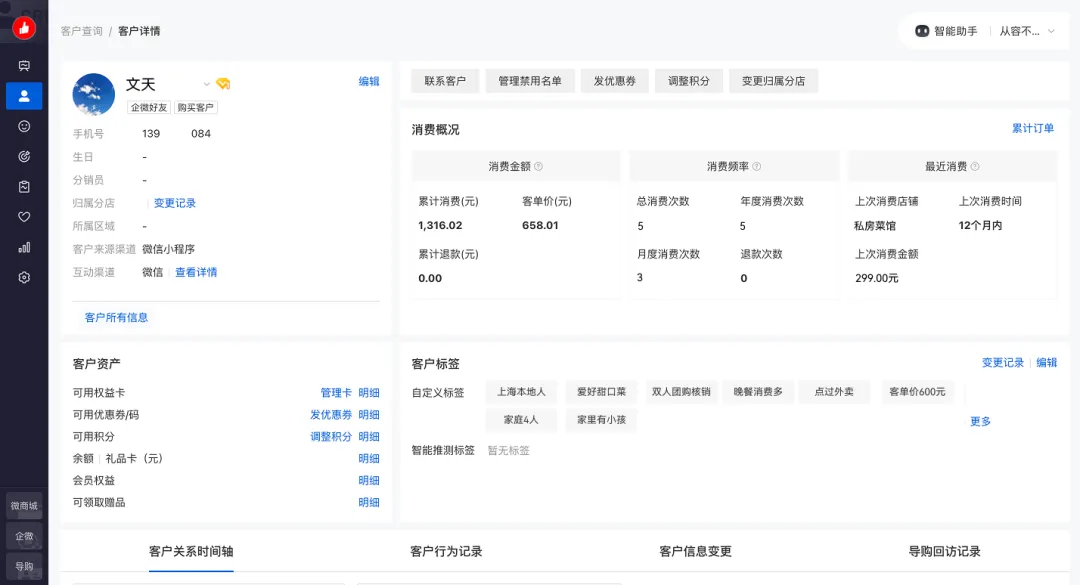Viewport: 1080px width, 585px height.
Task: Click the 联系客户 button
Action: (445, 81)
